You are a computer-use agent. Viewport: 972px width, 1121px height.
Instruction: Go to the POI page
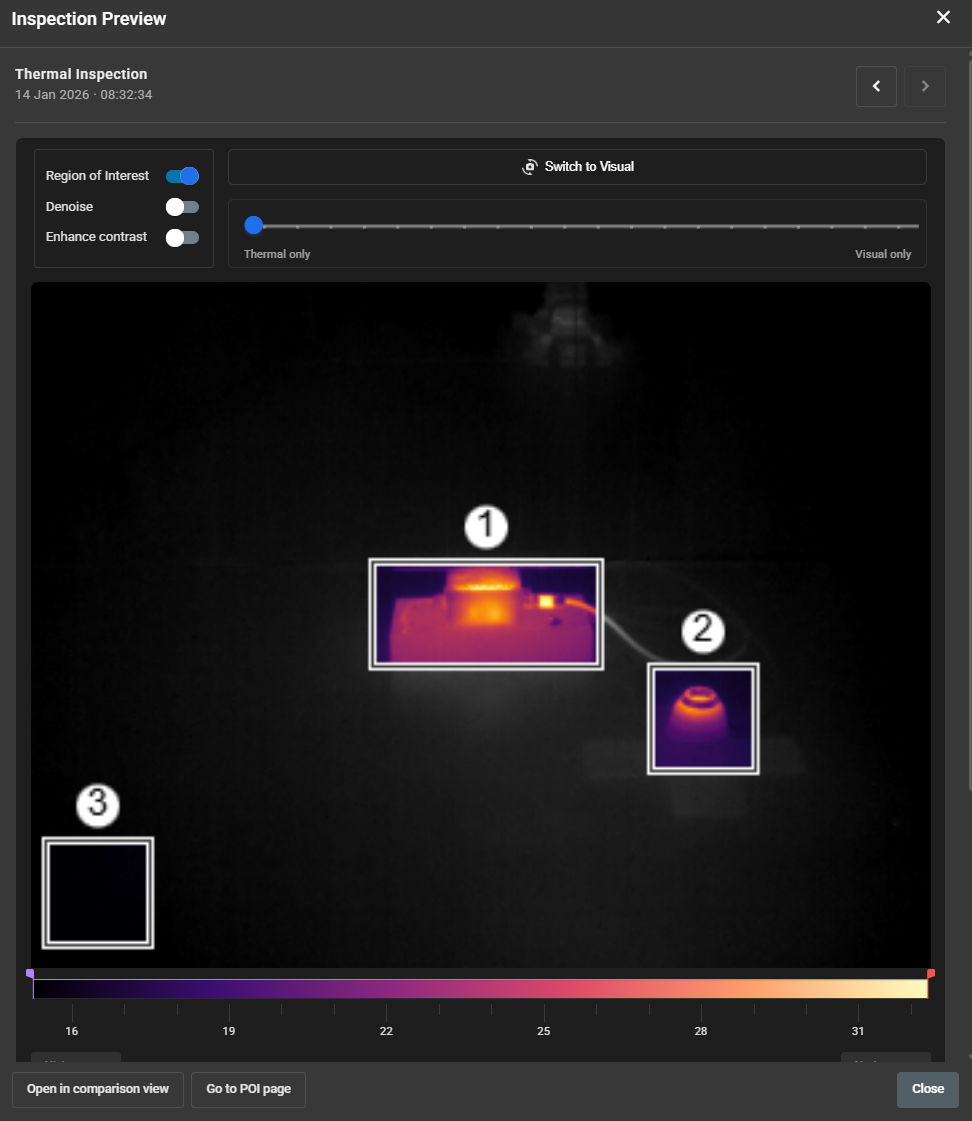248,1089
